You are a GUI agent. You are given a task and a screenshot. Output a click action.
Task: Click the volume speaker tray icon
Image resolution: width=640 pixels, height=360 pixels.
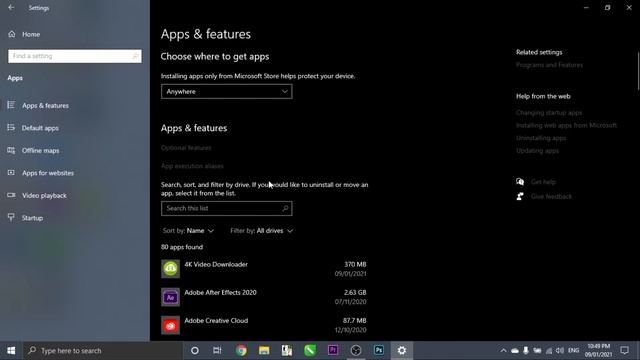tap(560, 351)
